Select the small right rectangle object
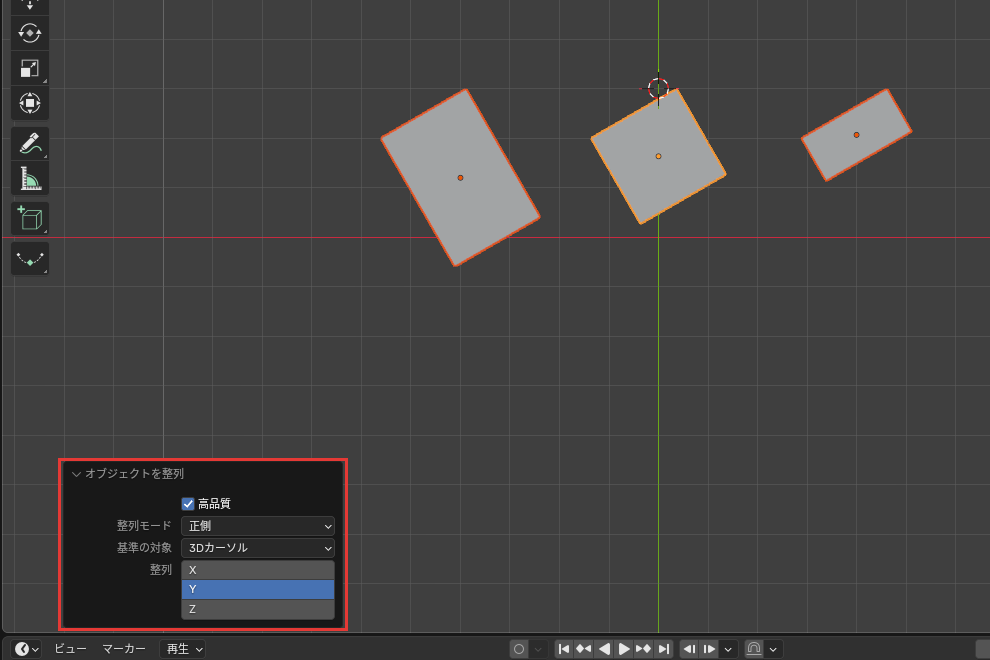Image resolution: width=990 pixels, height=660 pixels. pyautogui.click(x=856, y=135)
